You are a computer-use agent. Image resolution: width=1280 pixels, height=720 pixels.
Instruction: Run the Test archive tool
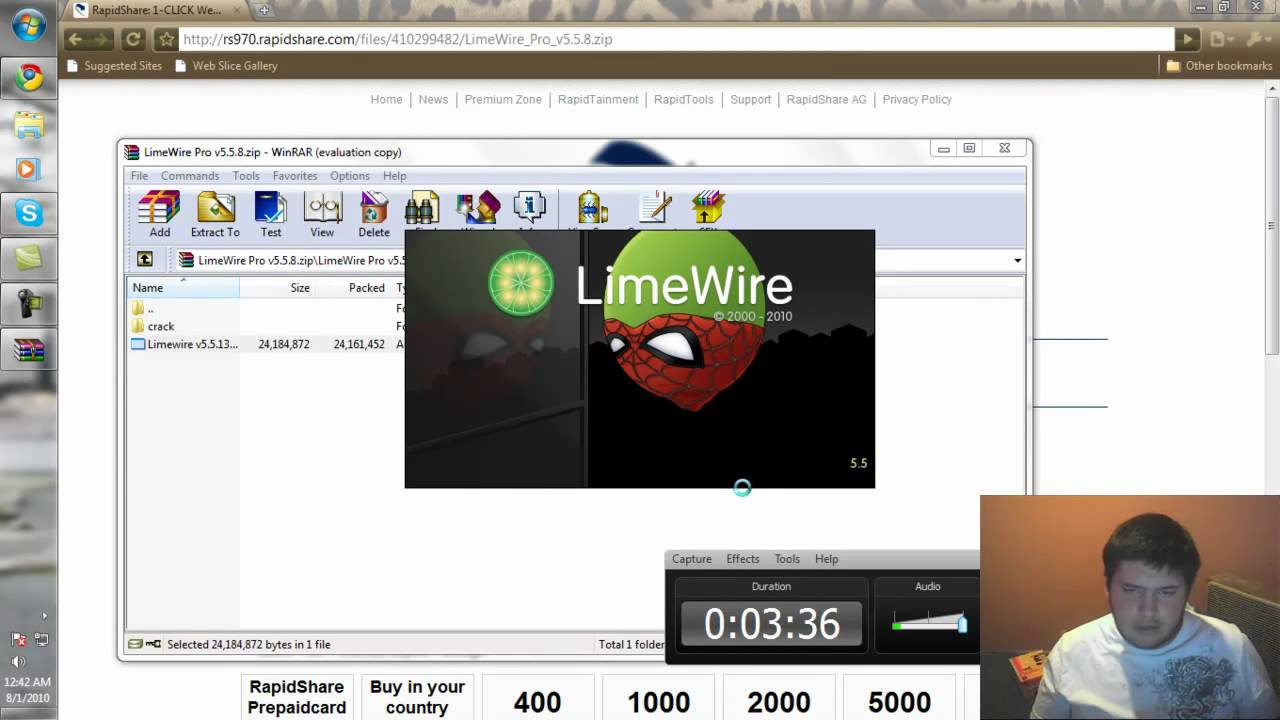pyautogui.click(x=271, y=214)
